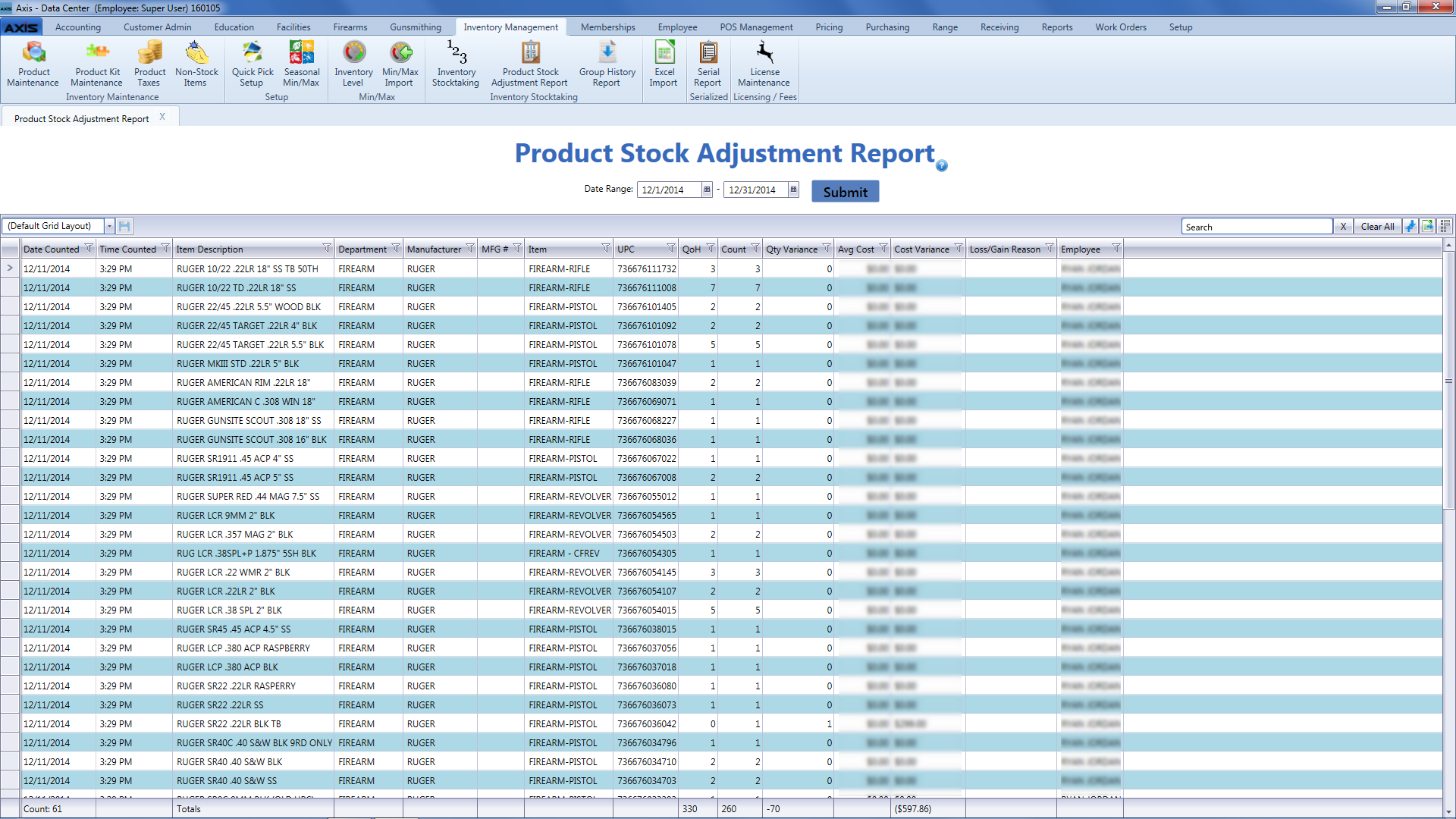Viewport: 1456px width, 819px height.
Task: Open Qty Variance column filter
Action: 827,248
